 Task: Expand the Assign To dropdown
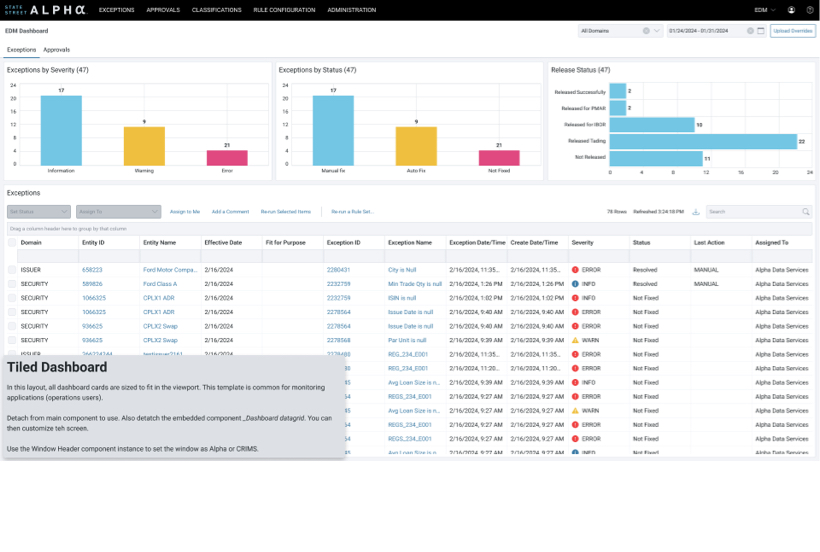point(118,212)
